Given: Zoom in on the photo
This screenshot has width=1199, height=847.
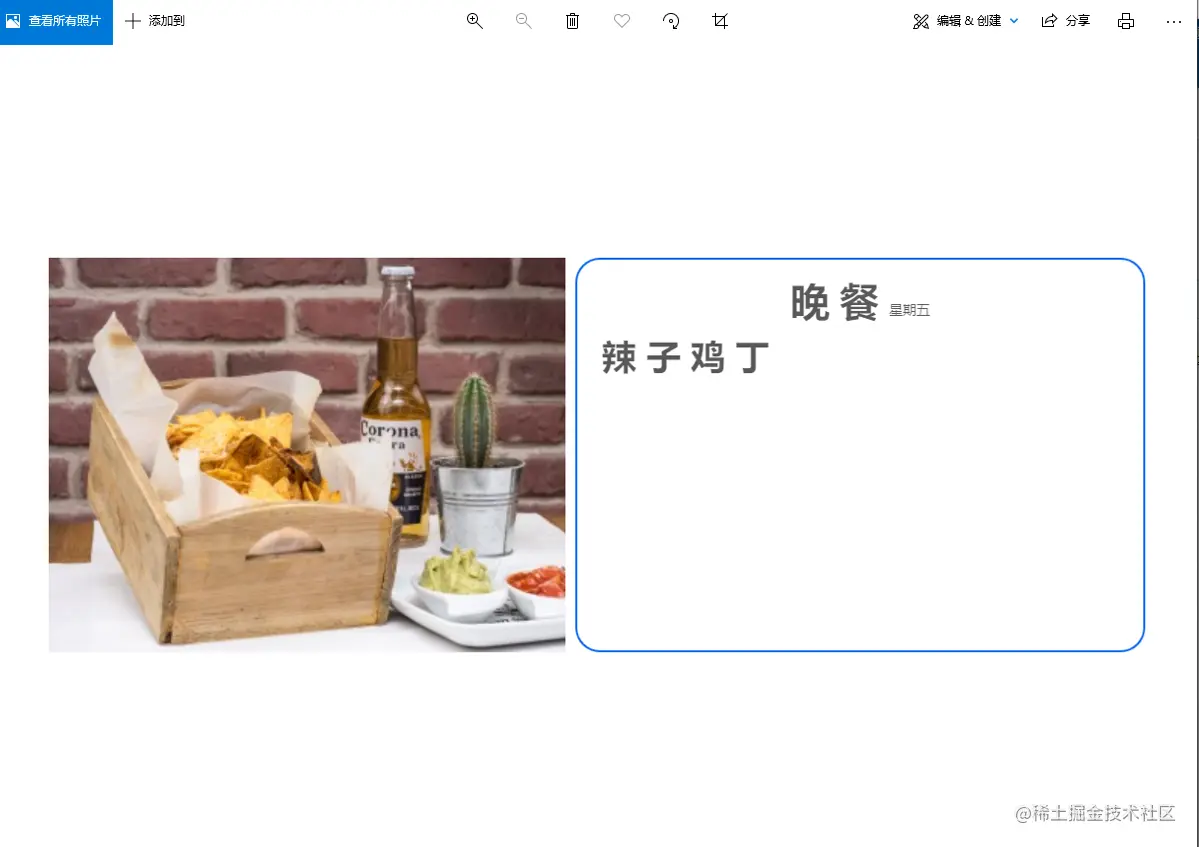Looking at the screenshot, I should pos(475,21).
